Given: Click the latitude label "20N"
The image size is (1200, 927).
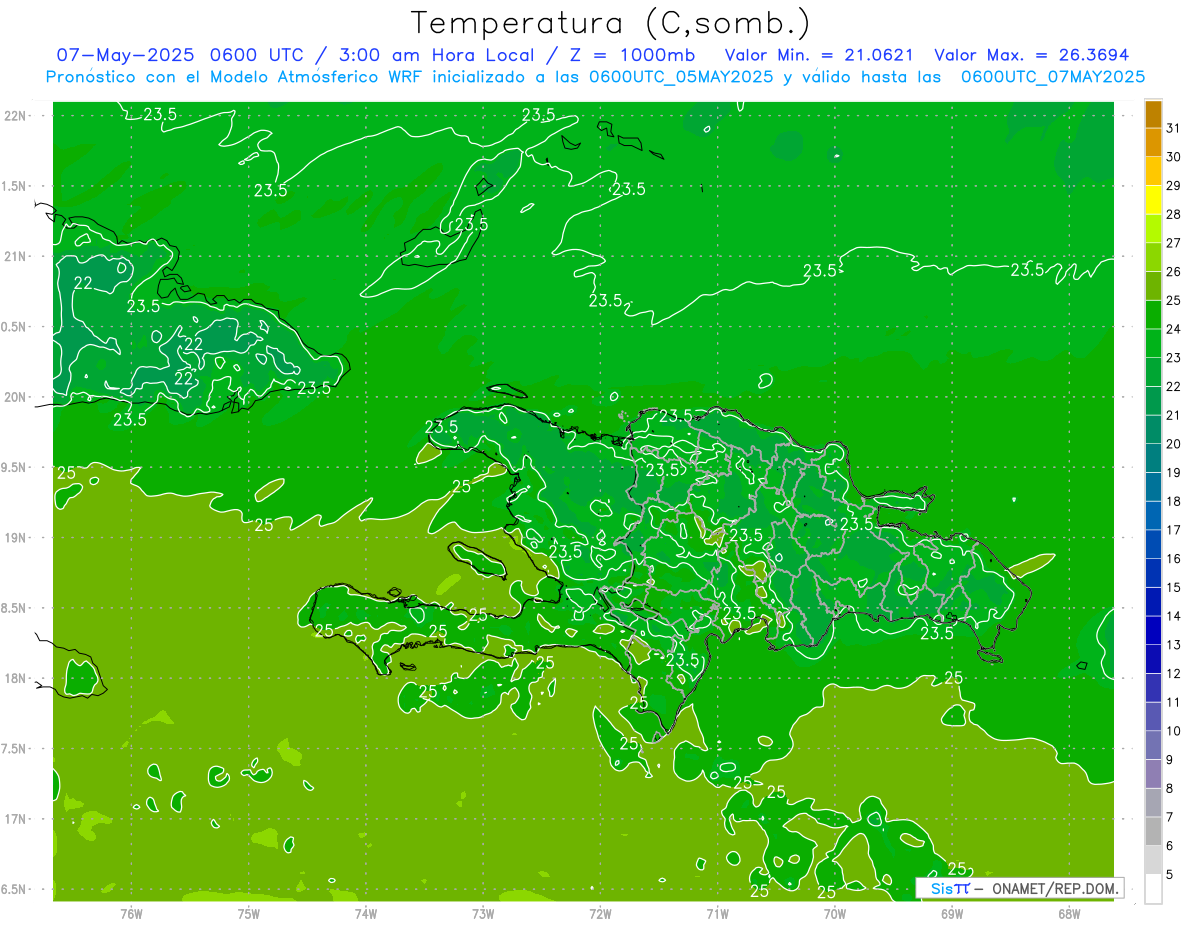Looking at the screenshot, I should coord(14,397).
